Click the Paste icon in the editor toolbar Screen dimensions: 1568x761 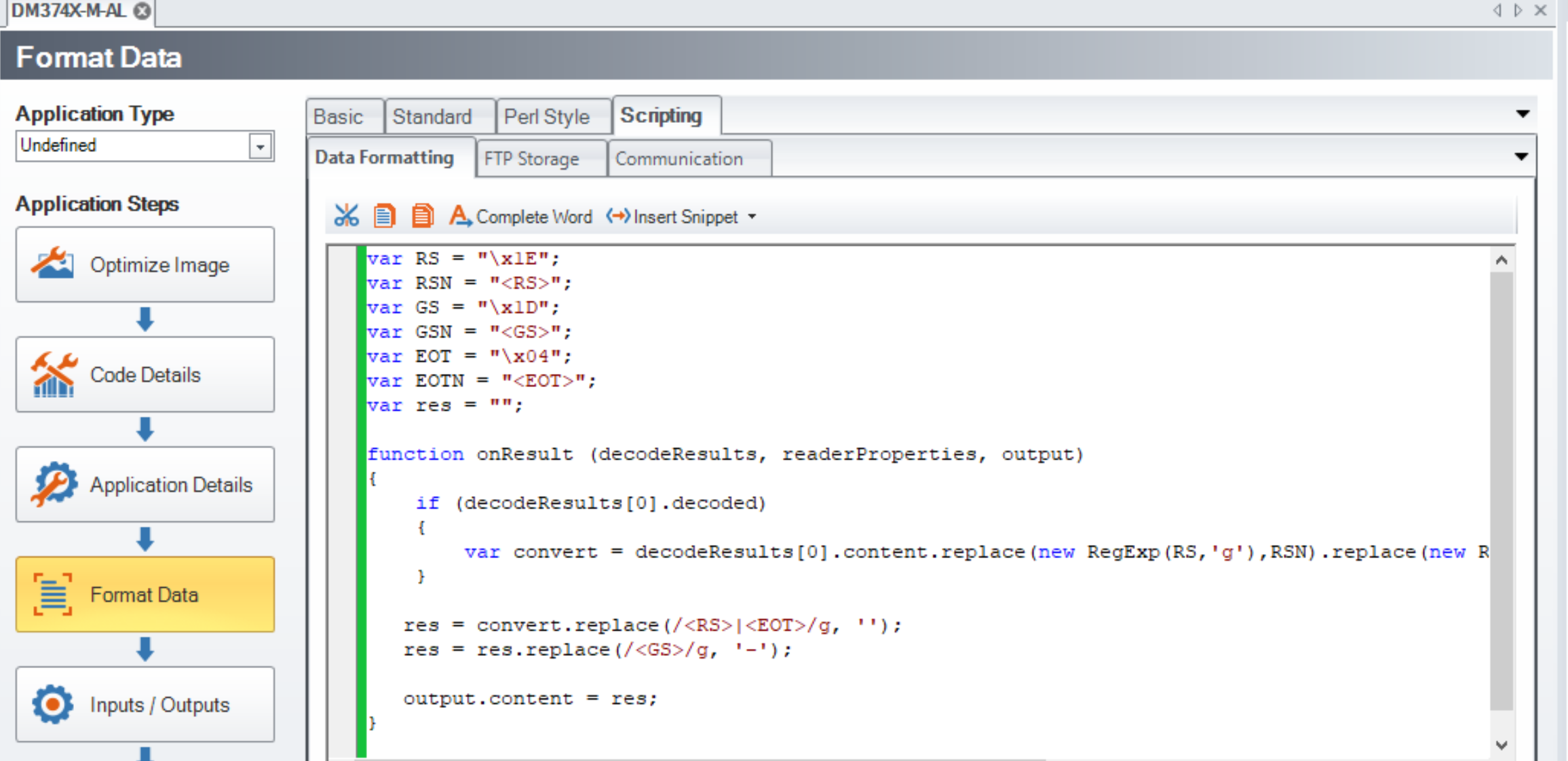[422, 215]
